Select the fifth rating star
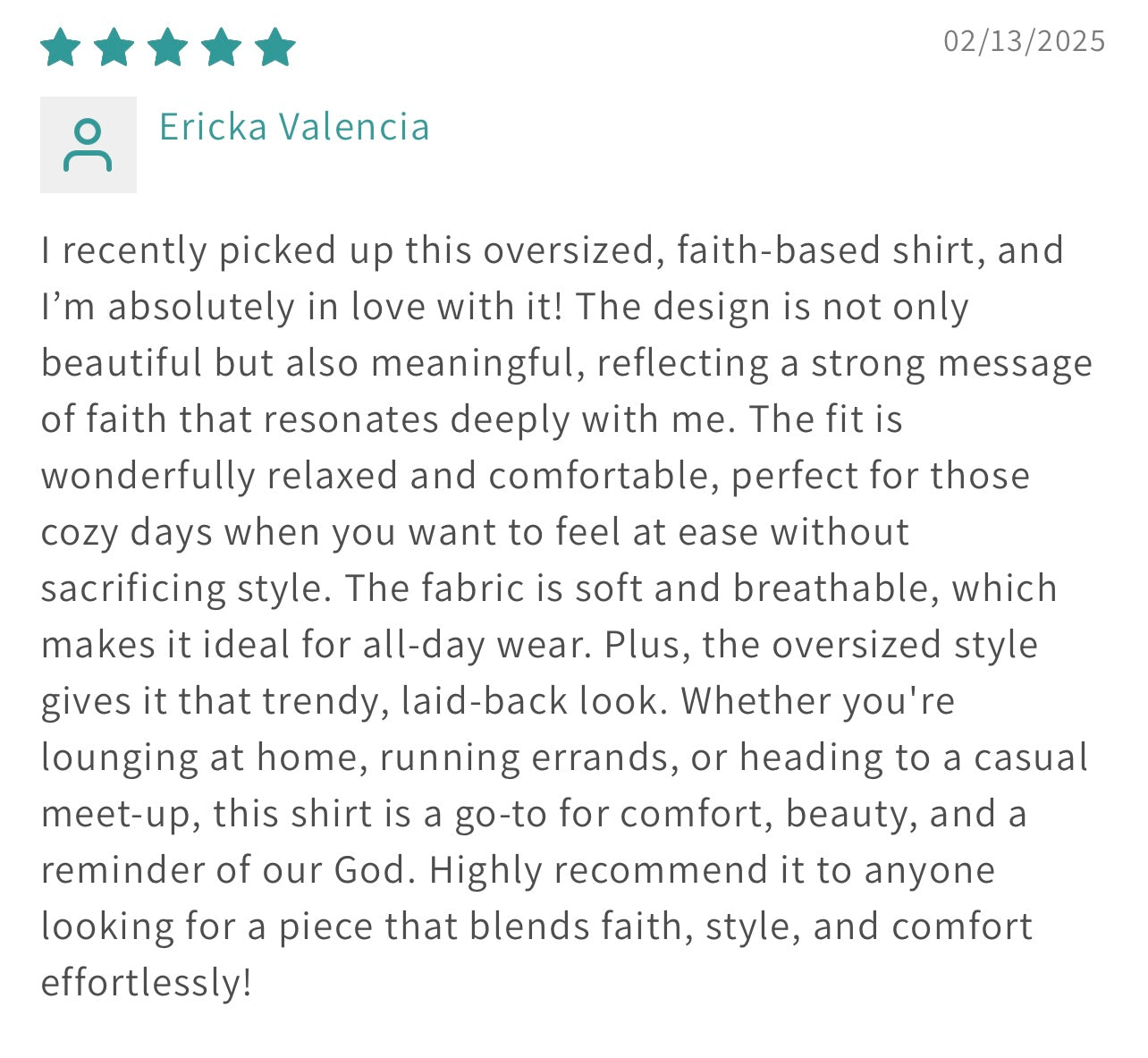Screen dimensions: 1148x1058 pyautogui.click(x=275, y=47)
